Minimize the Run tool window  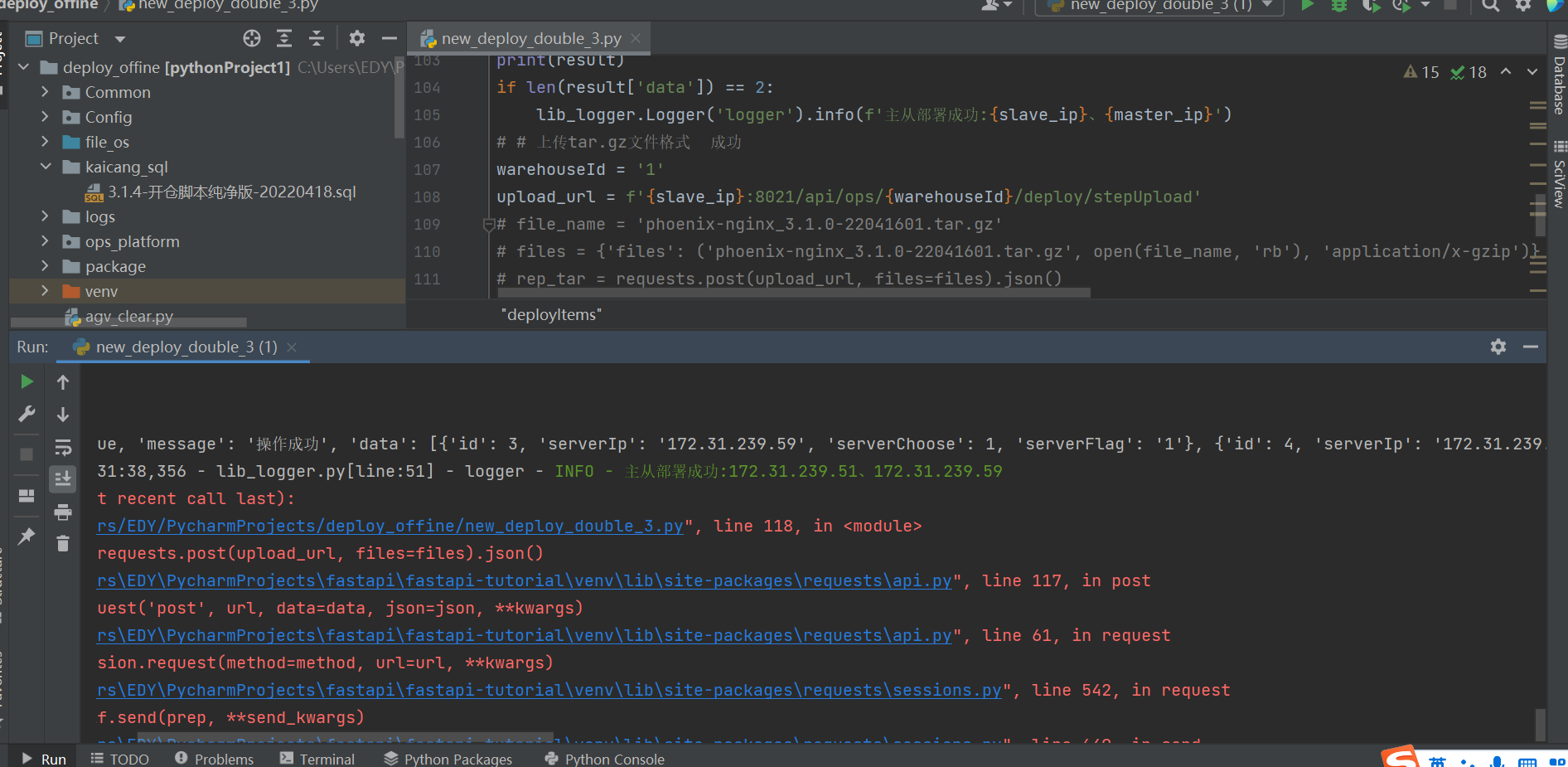point(1531,347)
